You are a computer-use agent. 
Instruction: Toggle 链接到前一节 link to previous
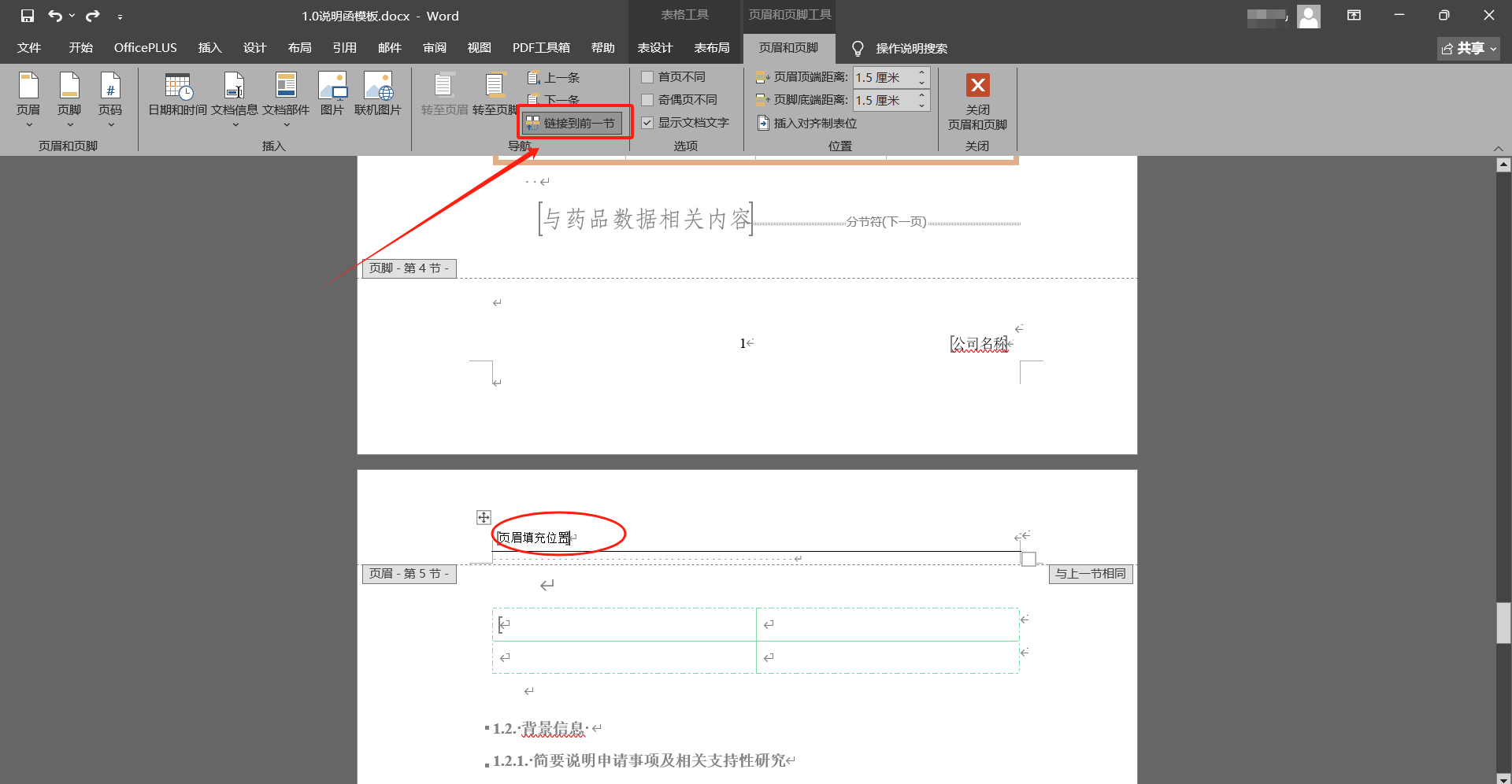click(573, 123)
